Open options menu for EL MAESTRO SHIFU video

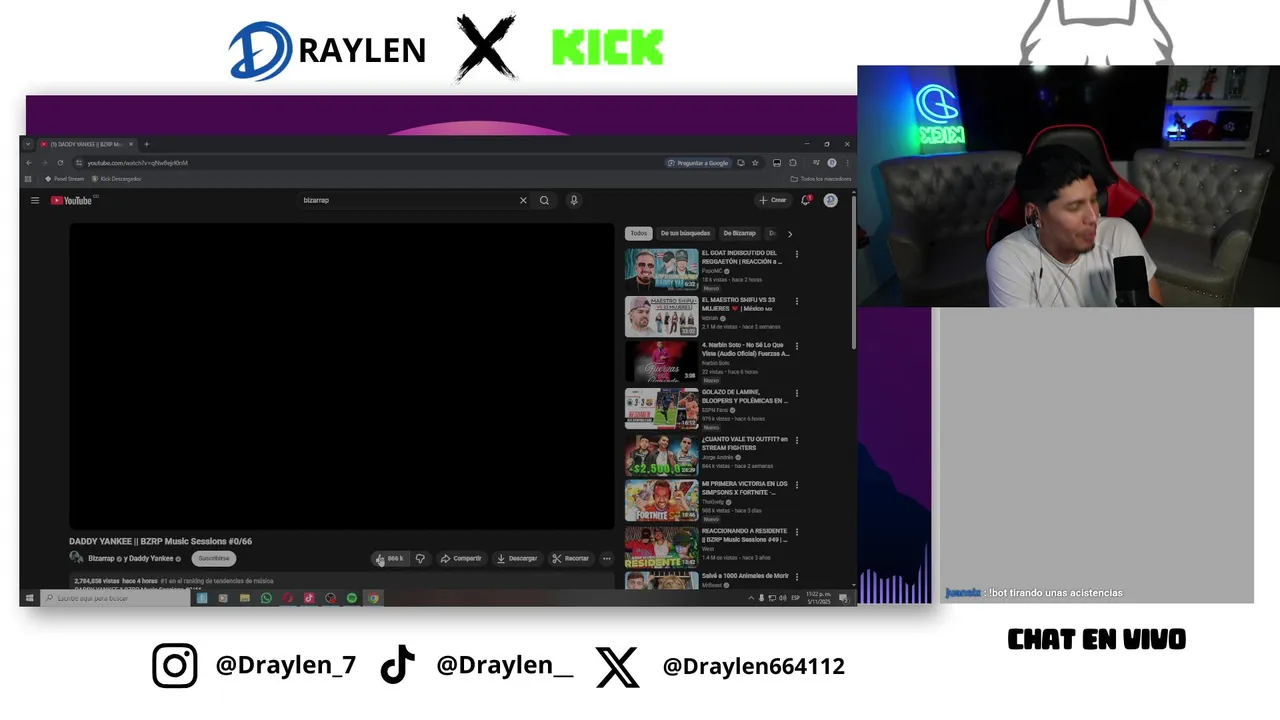(x=797, y=301)
